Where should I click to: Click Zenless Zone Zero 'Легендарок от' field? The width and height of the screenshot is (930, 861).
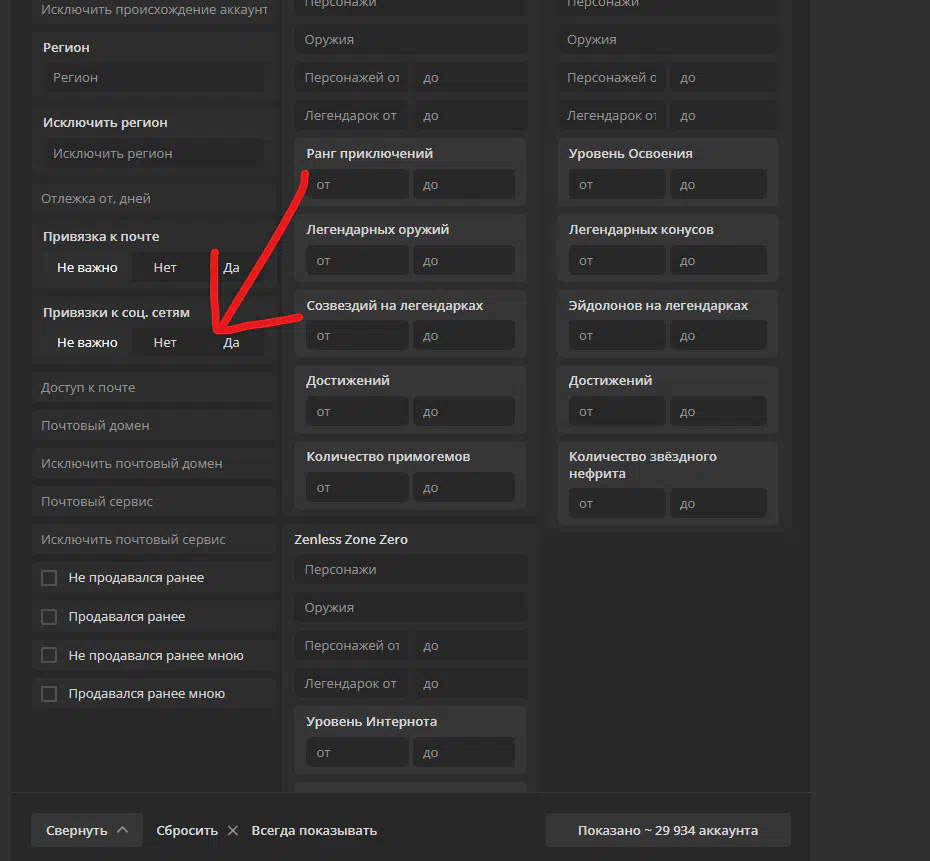click(x=352, y=684)
